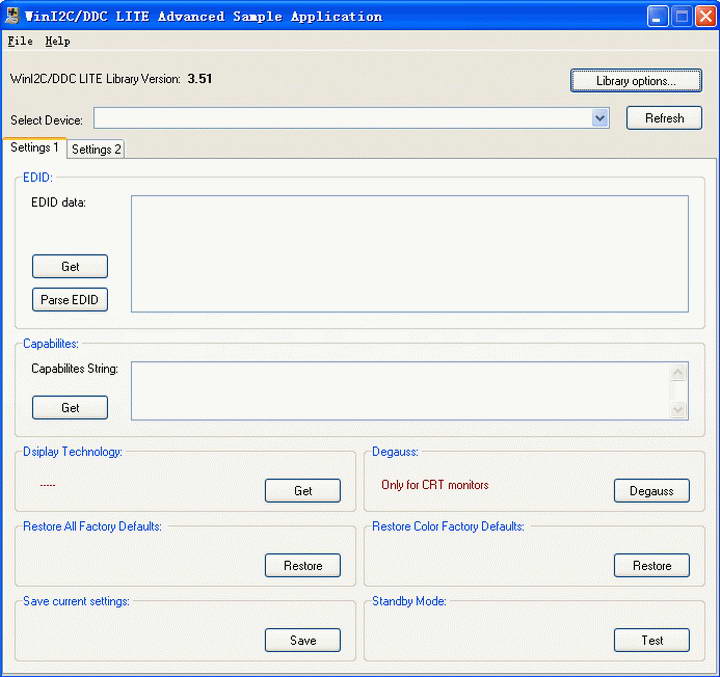Get the Capabilities String
Viewport: 720px width, 677px height.
(x=70, y=407)
